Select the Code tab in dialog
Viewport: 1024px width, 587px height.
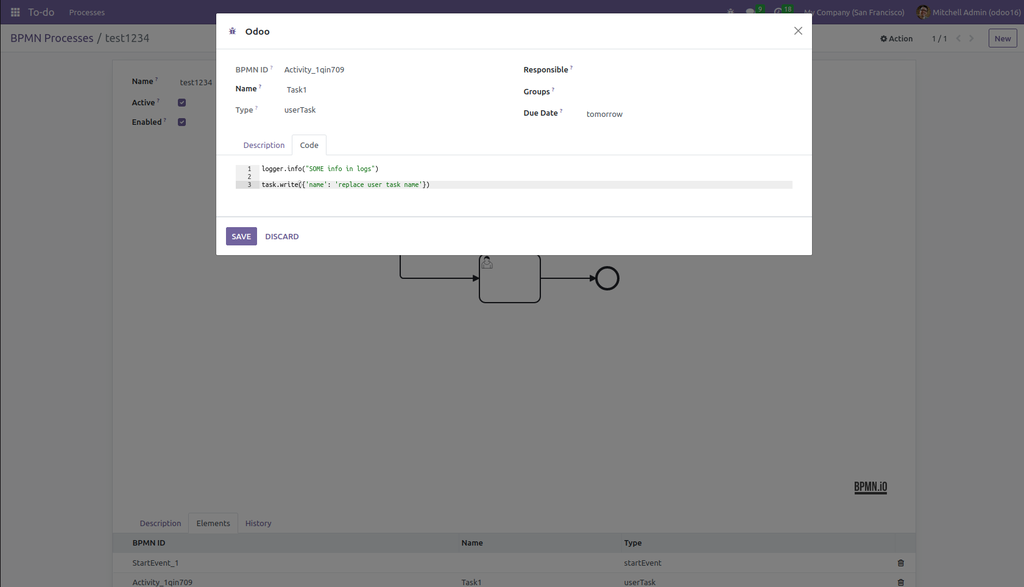coord(309,145)
